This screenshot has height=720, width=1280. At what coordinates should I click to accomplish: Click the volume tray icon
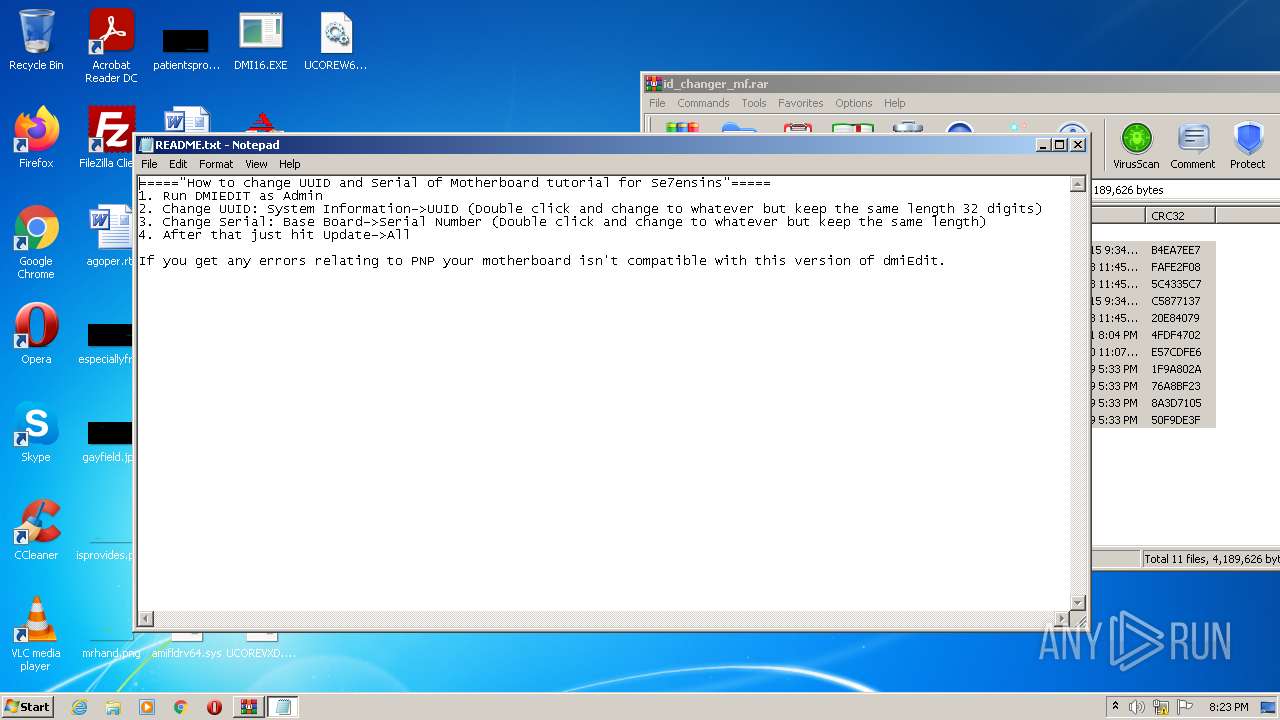click(x=1136, y=707)
